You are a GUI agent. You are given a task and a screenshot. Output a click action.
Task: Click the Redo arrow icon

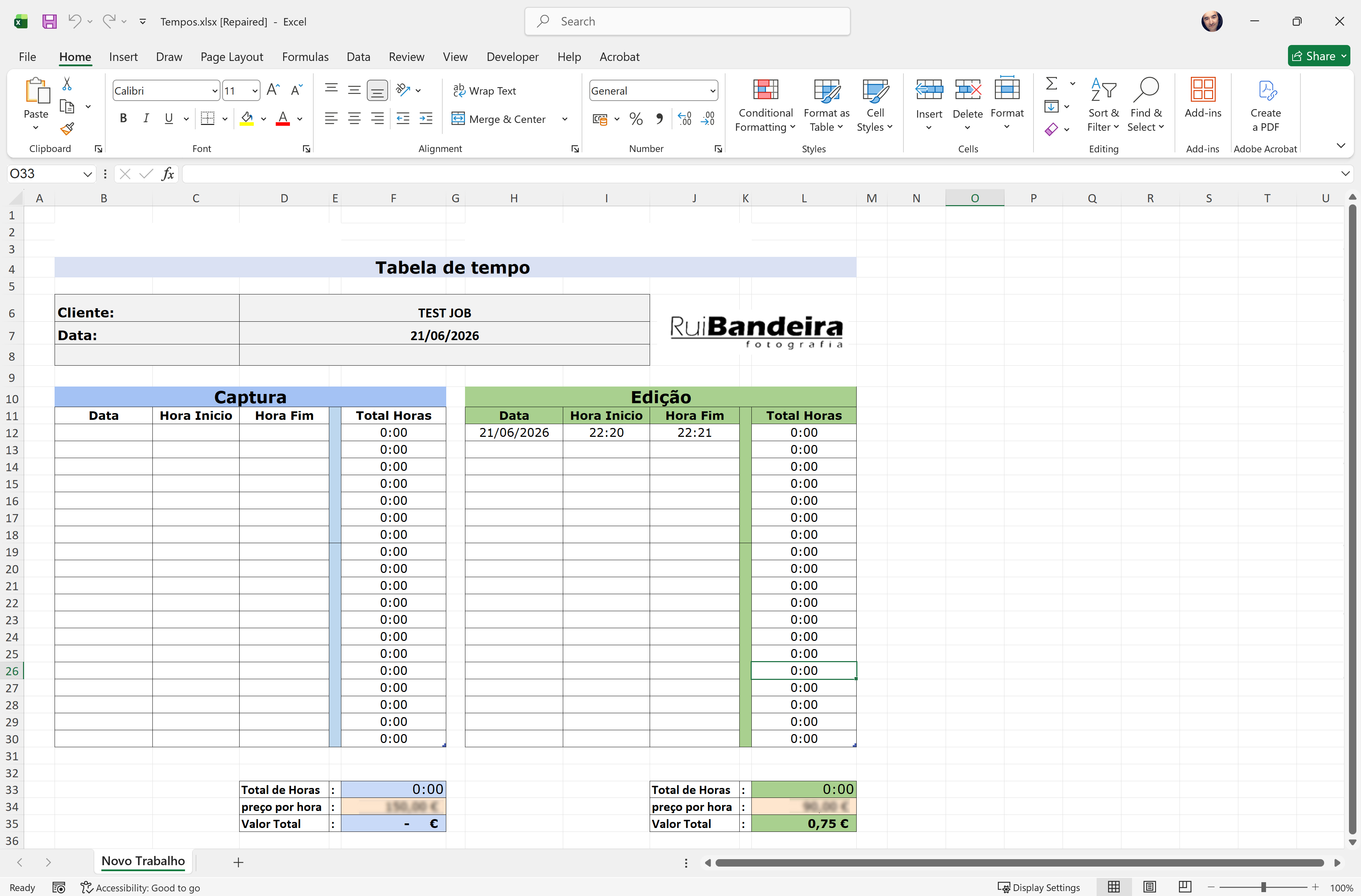(109, 21)
